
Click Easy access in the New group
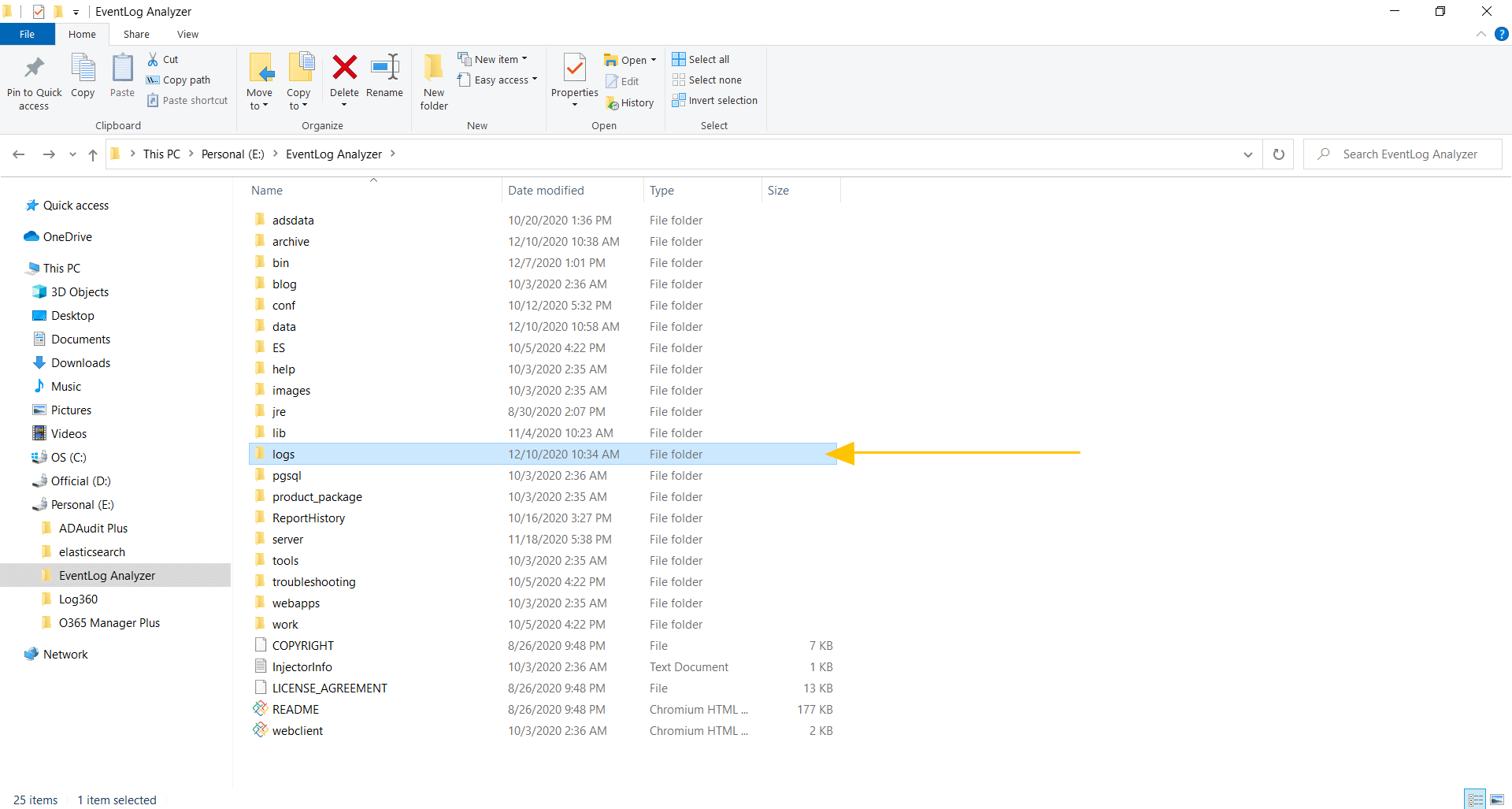tap(497, 80)
